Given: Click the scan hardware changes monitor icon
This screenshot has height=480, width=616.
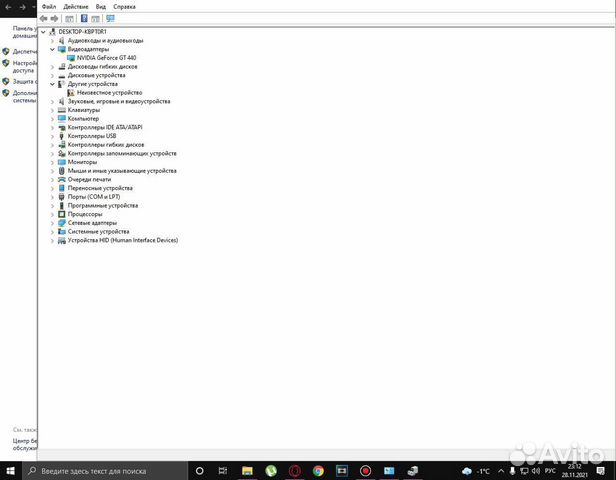Looking at the screenshot, I should point(110,18).
